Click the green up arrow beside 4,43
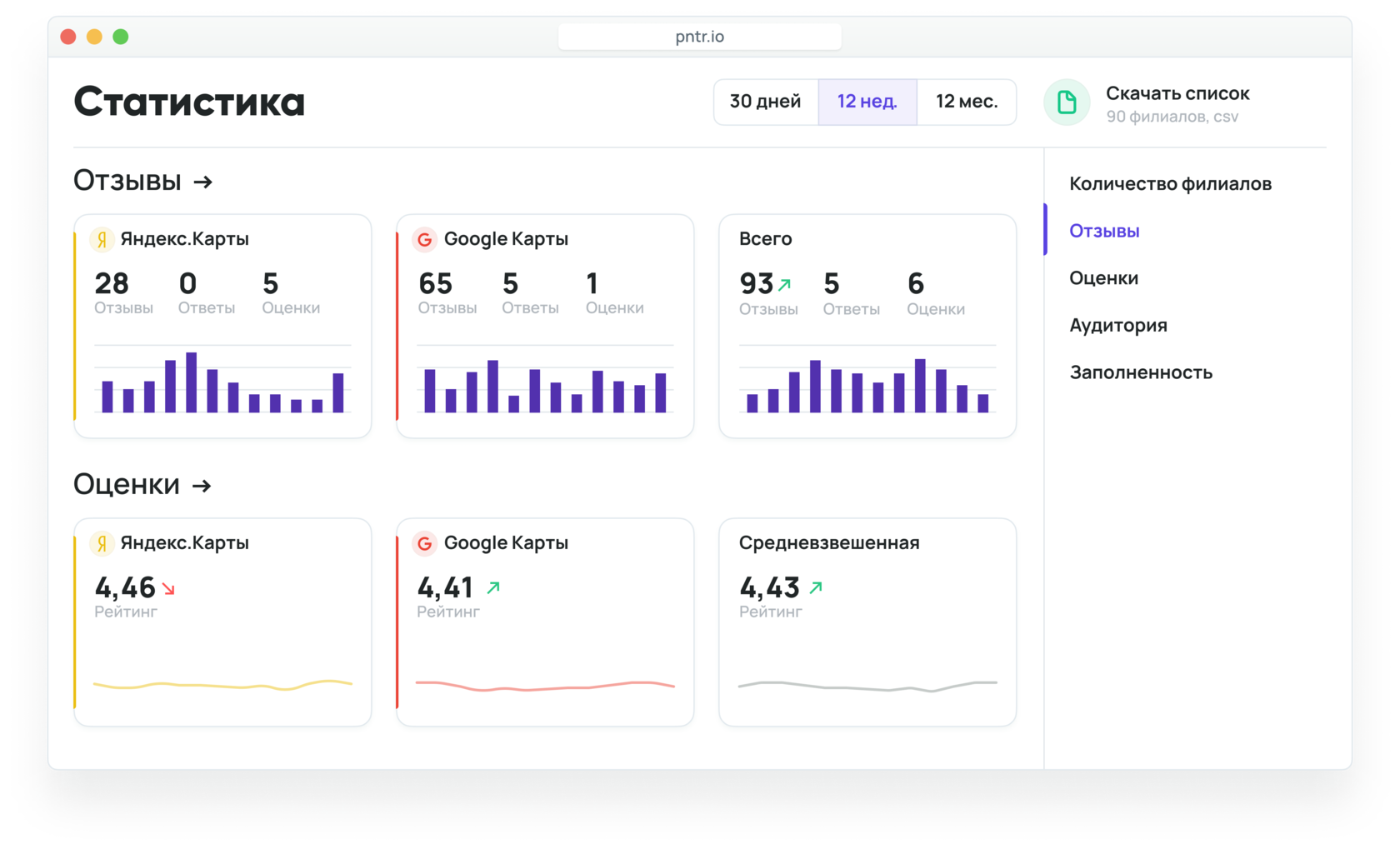This screenshot has width=1400, height=849. [816, 587]
